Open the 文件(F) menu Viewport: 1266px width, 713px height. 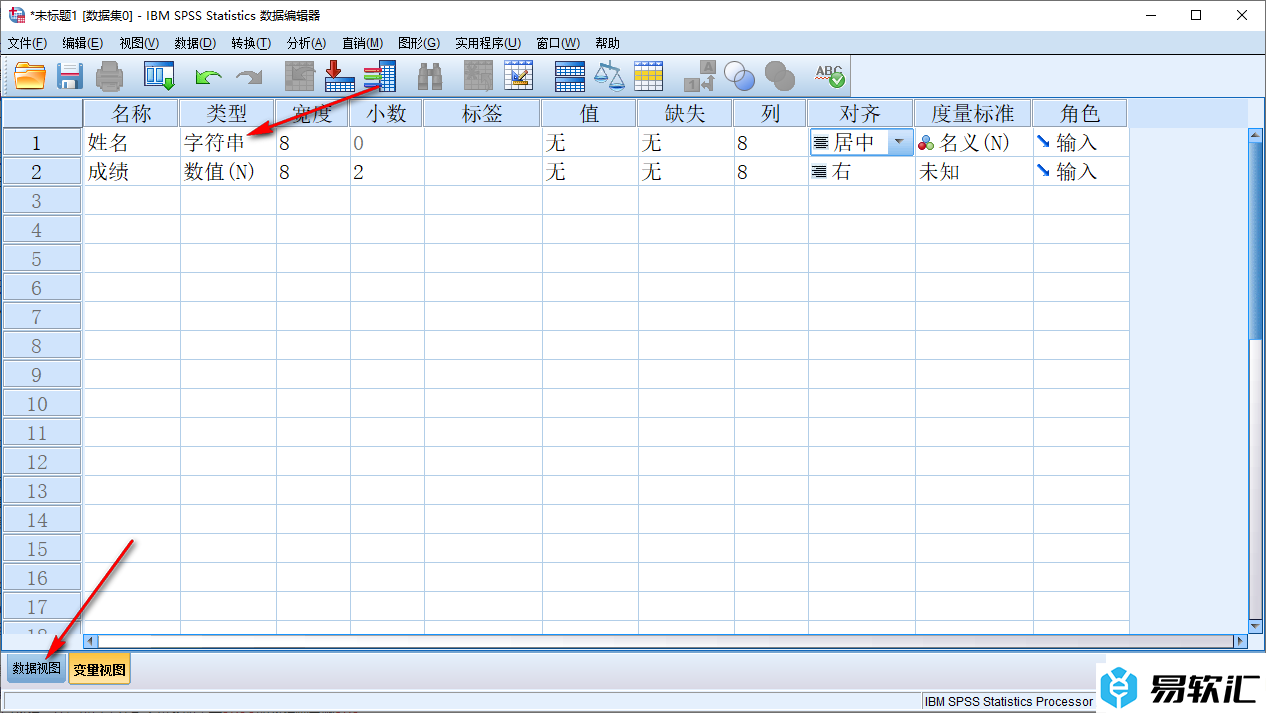(x=27, y=43)
